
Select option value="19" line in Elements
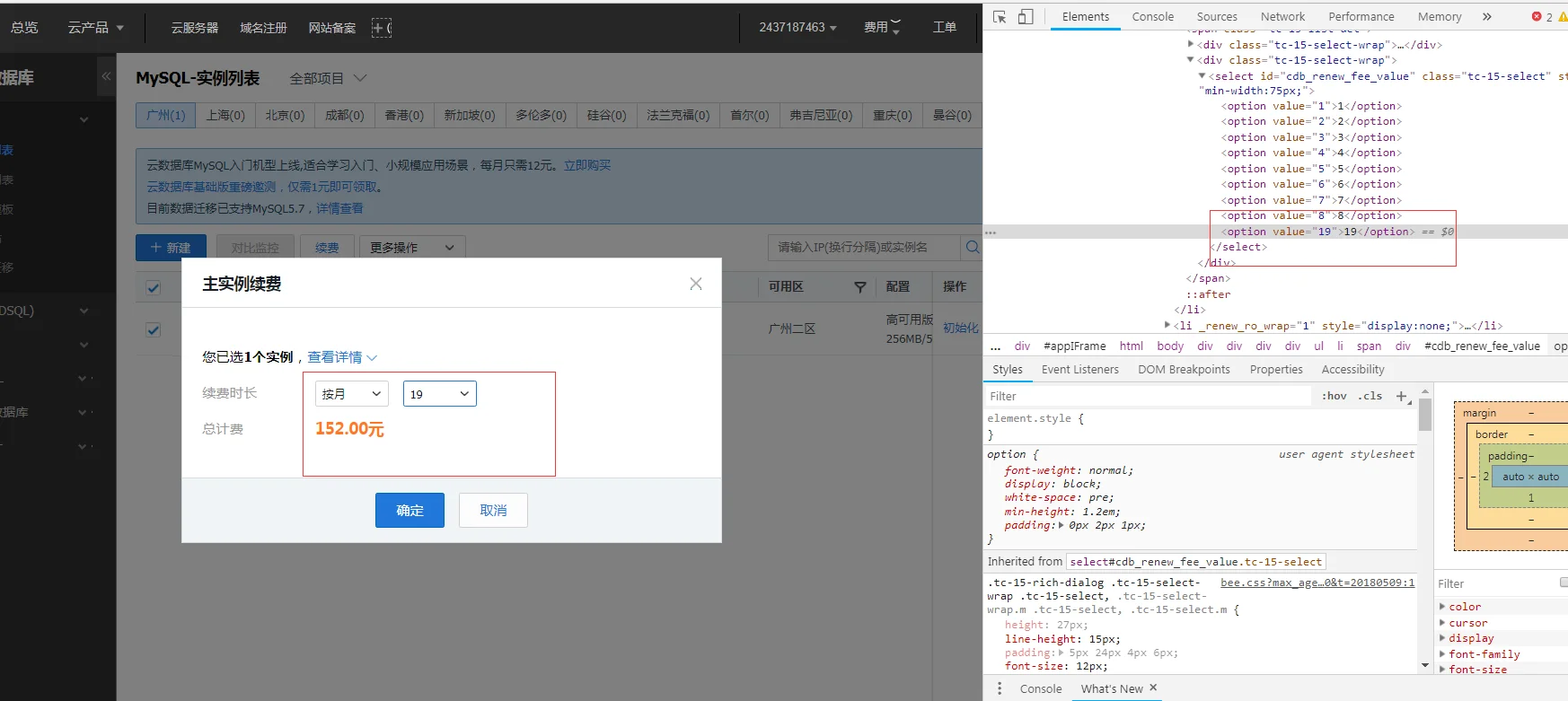click(1275, 232)
